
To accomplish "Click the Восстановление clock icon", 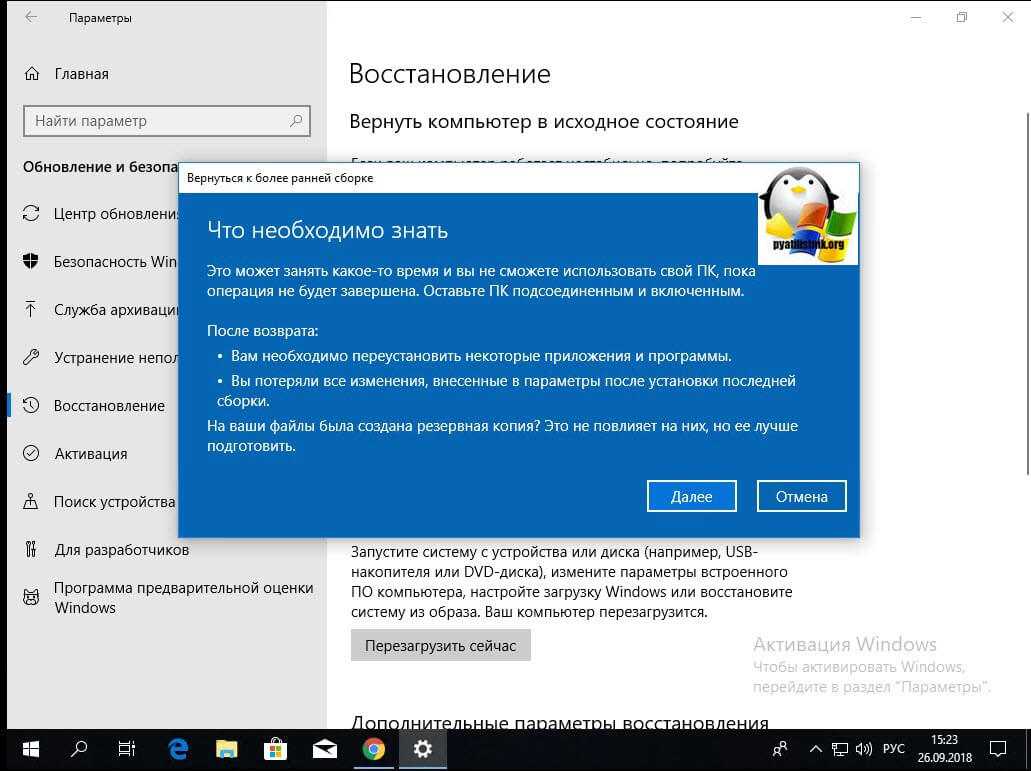I will pos(31,405).
